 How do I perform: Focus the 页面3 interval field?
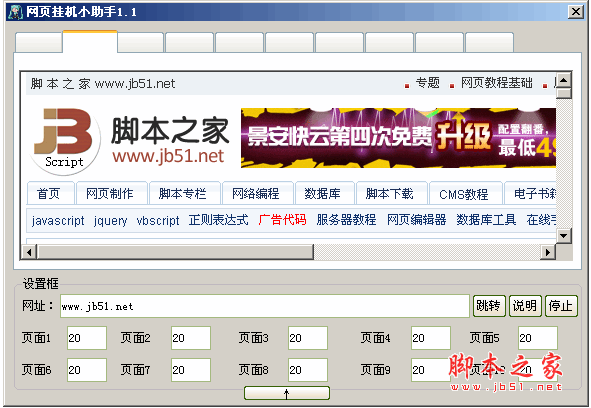[308, 338]
